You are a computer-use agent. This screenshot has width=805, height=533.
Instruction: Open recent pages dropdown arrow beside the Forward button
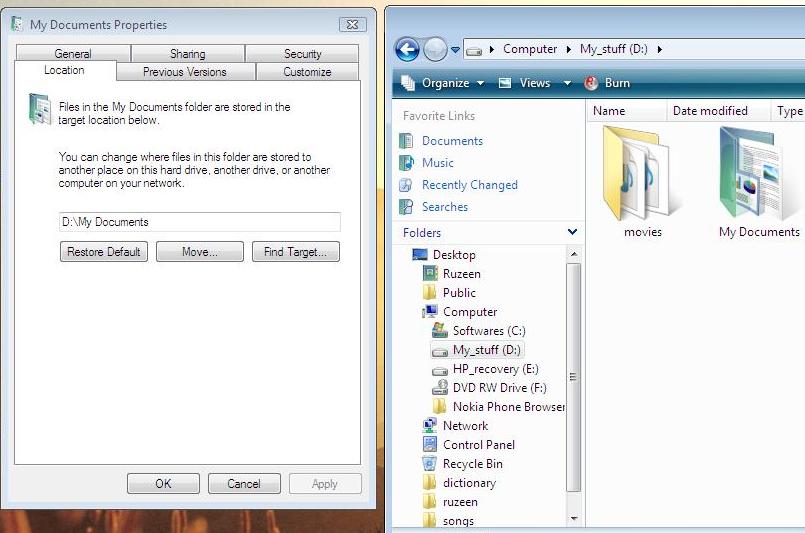(x=455, y=50)
